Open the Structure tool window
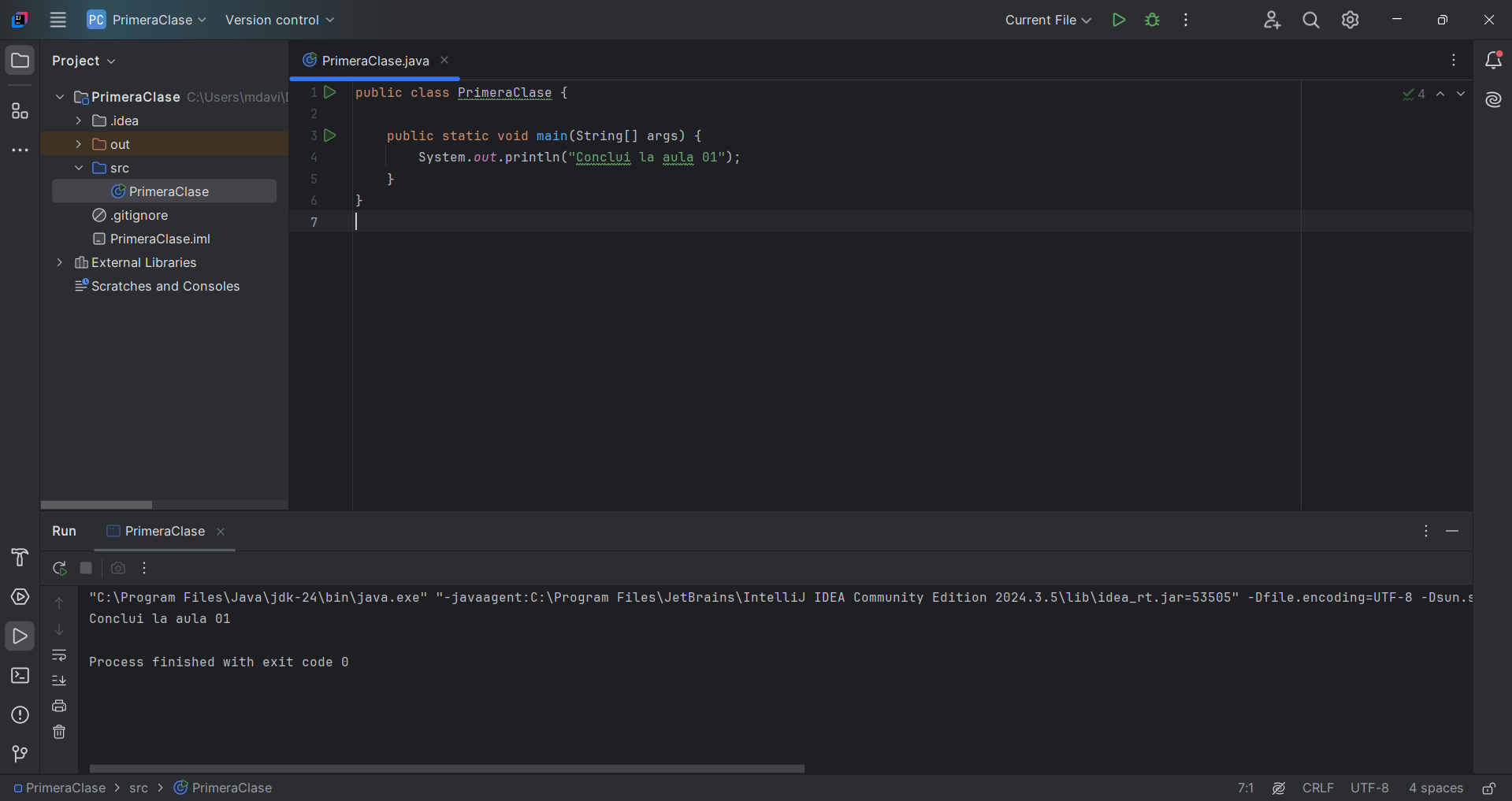This screenshot has width=1512, height=801. tap(20, 111)
